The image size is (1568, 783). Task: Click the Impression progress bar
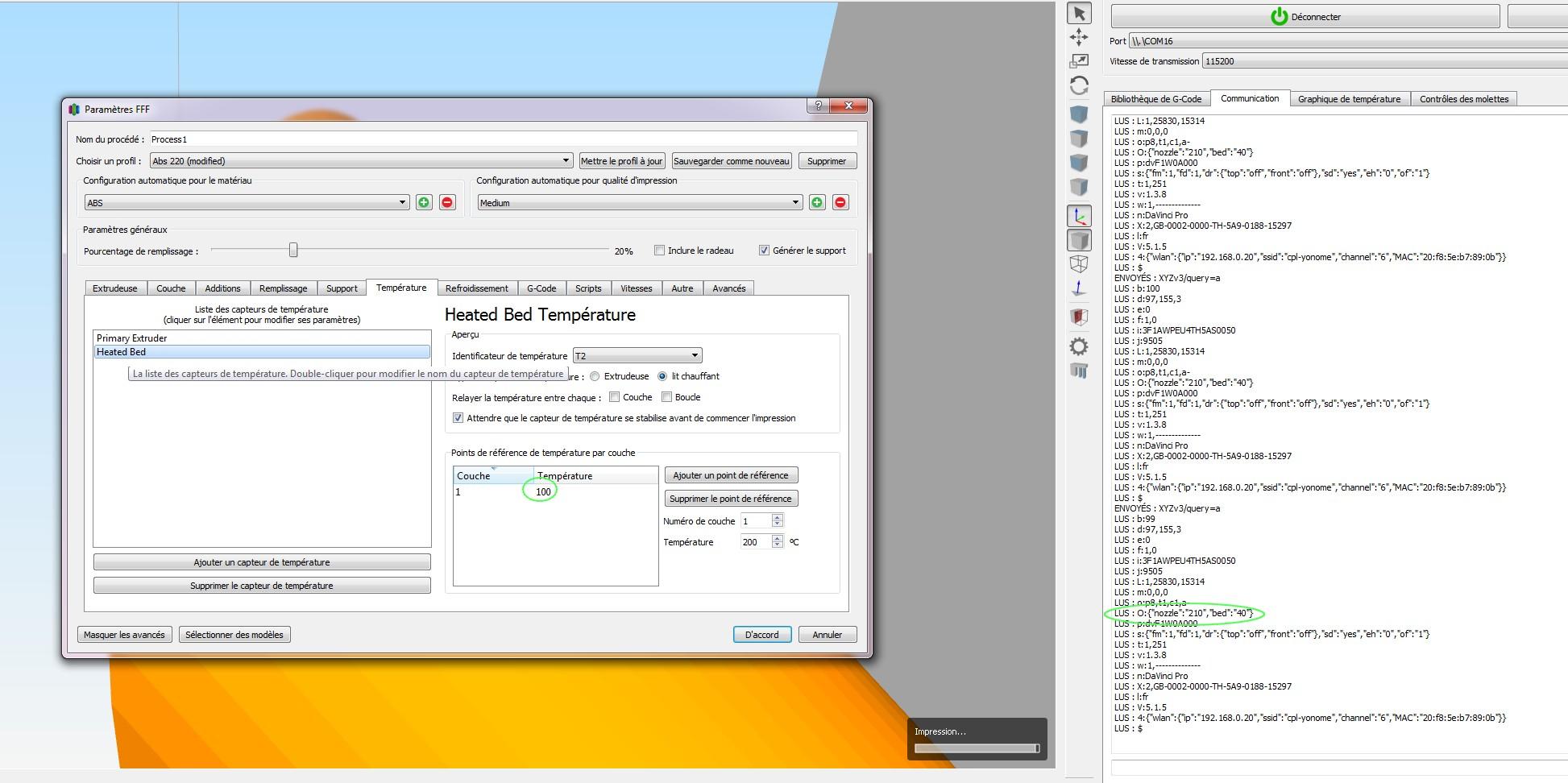pos(977,748)
